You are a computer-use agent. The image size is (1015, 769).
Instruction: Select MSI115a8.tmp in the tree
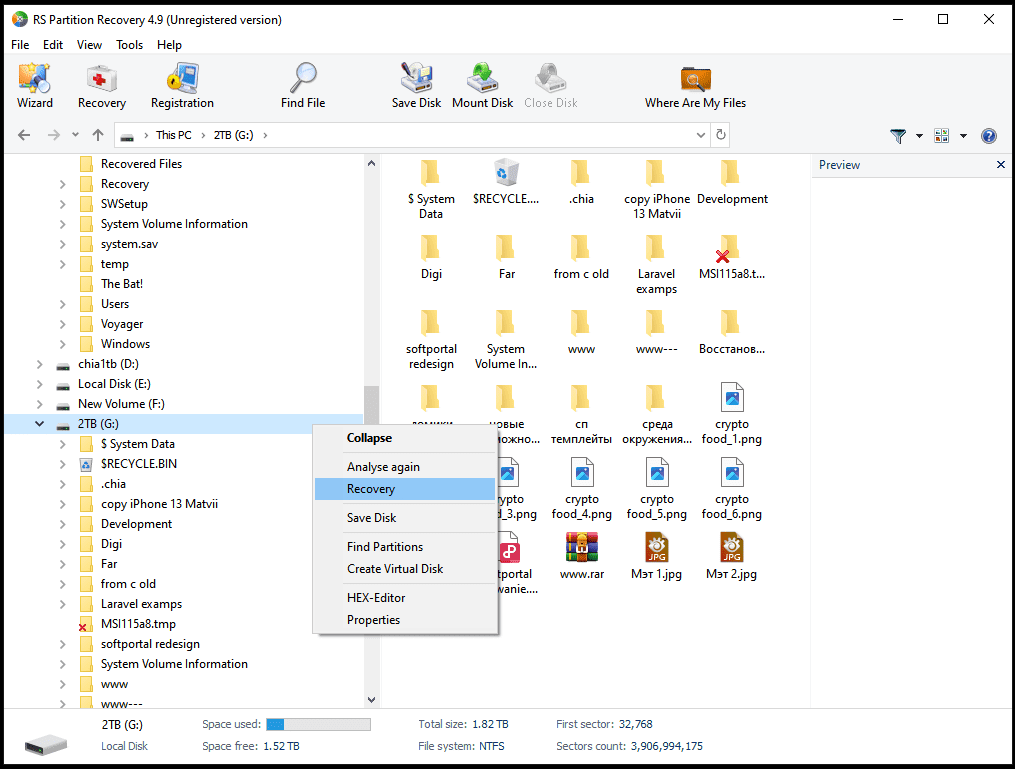coord(138,625)
